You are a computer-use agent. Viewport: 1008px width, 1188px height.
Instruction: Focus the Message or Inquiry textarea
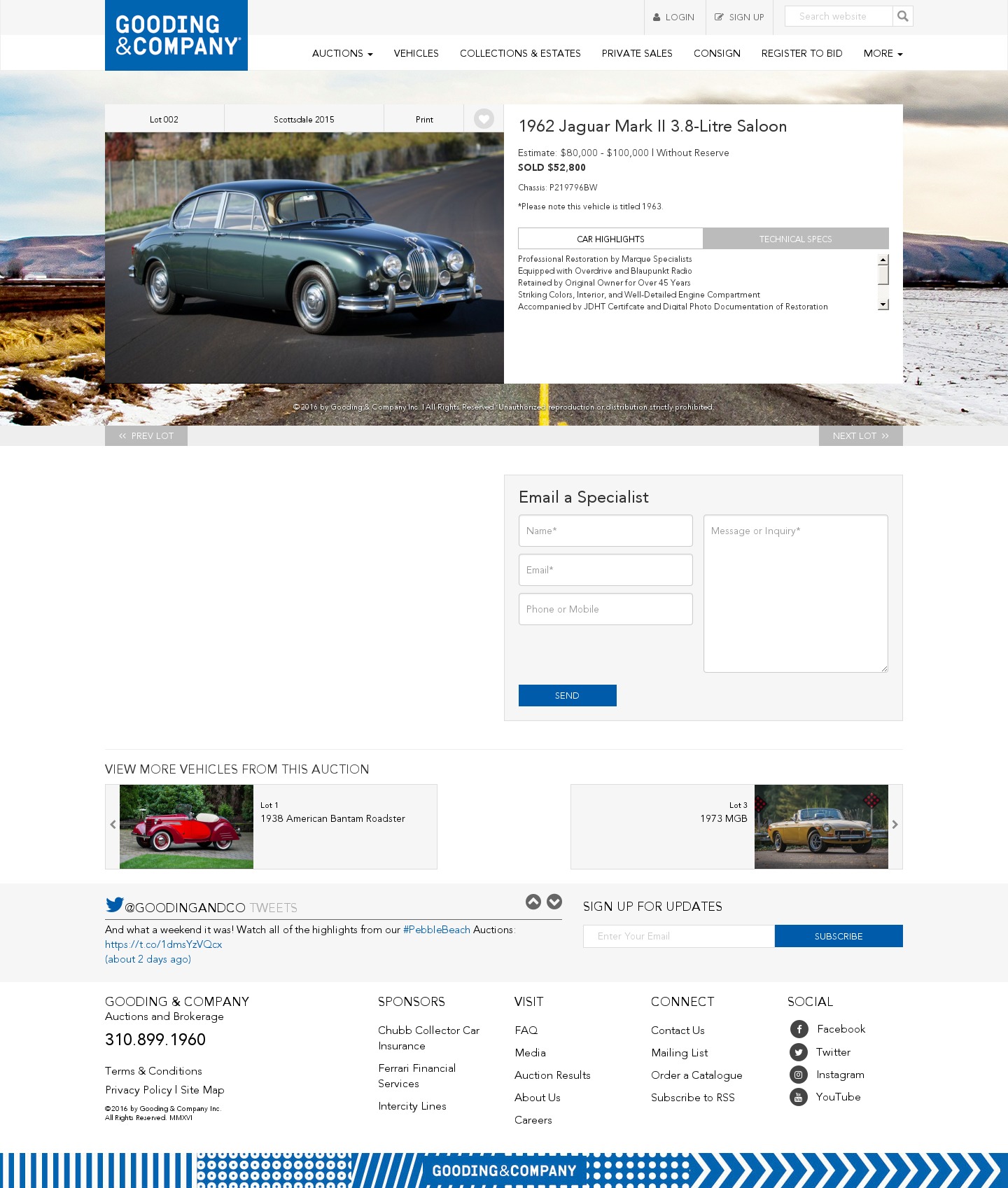click(796, 594)
